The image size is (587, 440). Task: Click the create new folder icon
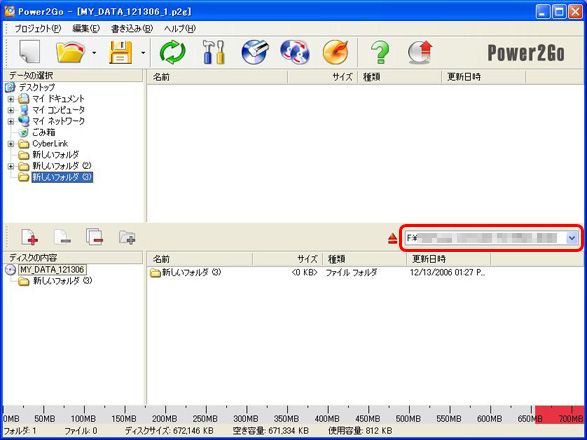click(x=127, y=237)
